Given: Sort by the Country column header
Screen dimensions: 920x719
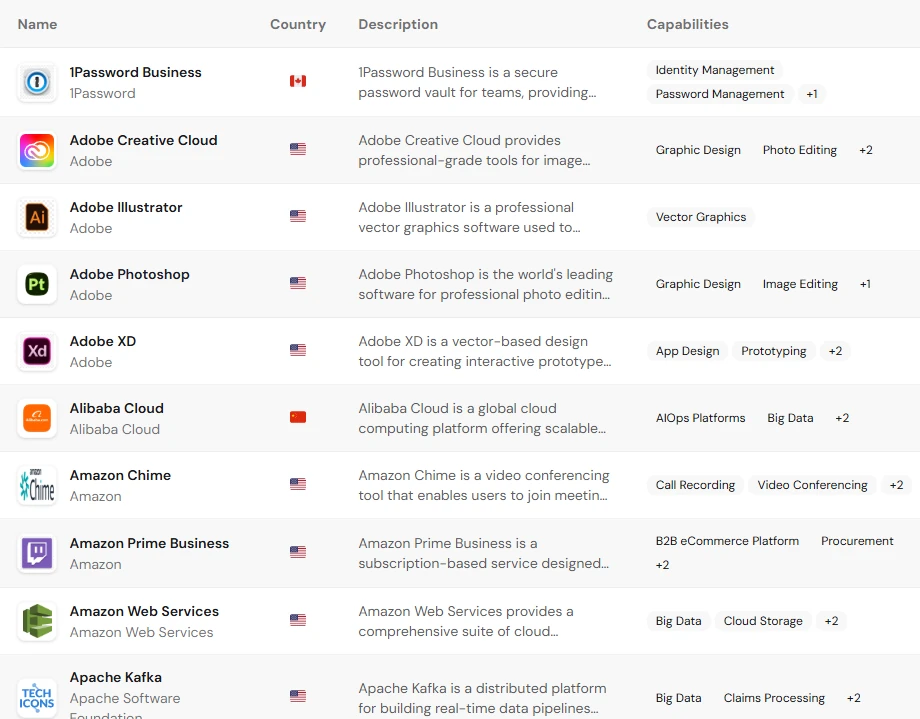Looking at the screenshot, I should click(298, 24).
